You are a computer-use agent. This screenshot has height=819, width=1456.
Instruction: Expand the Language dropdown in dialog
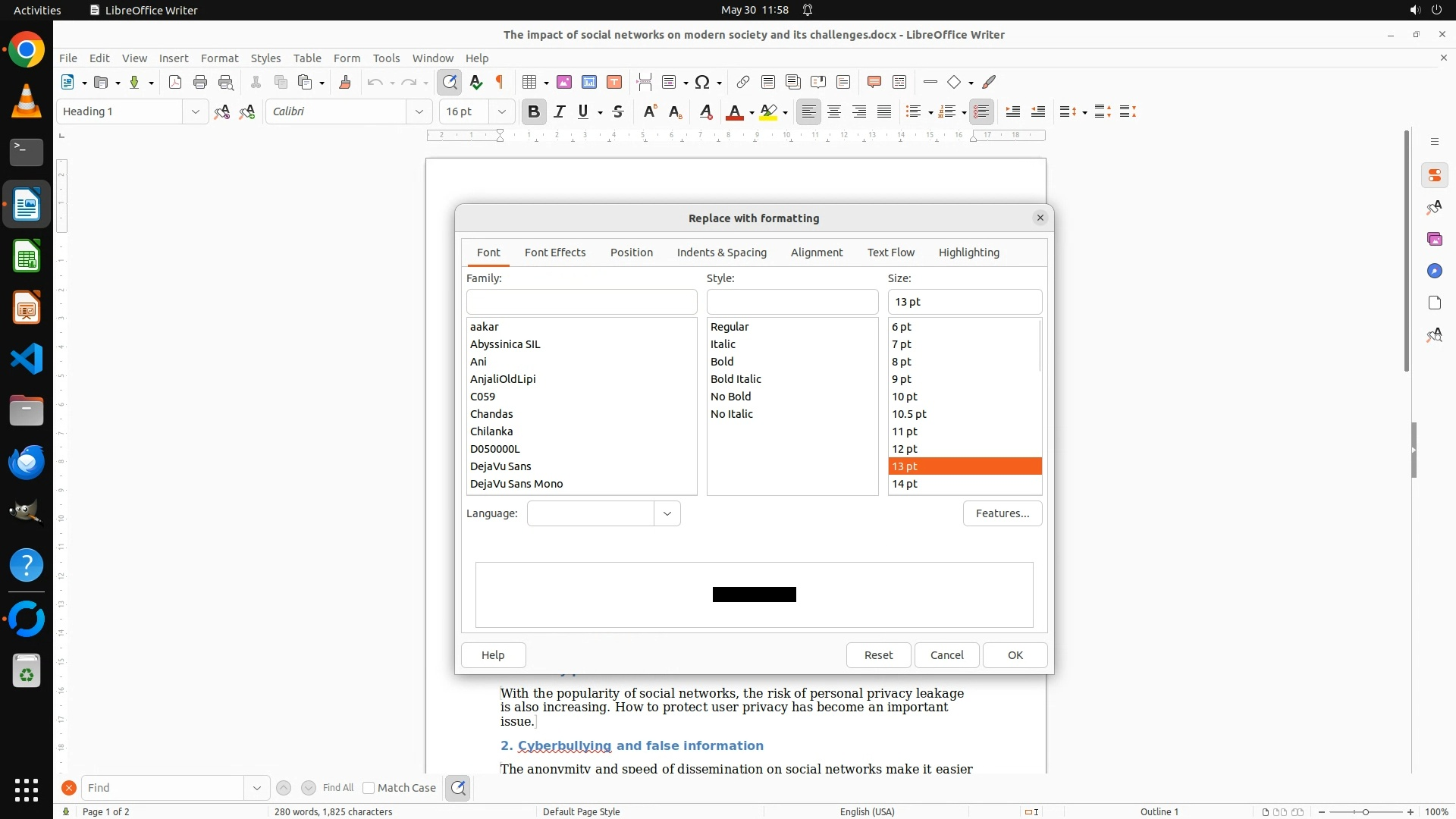tap(667, 513)
